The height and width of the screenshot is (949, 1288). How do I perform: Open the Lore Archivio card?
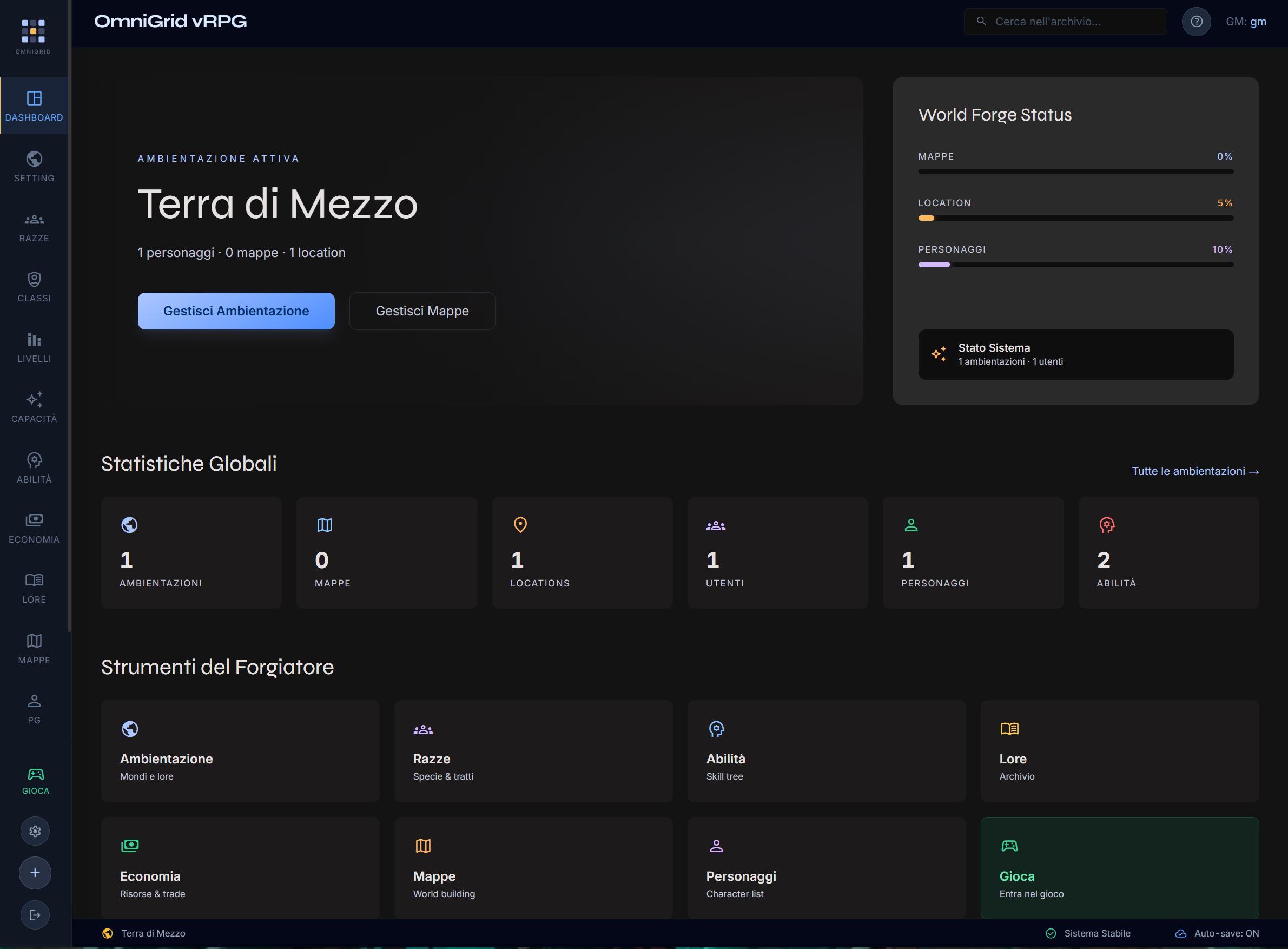pyautogui.click(x=1120, y=752)
